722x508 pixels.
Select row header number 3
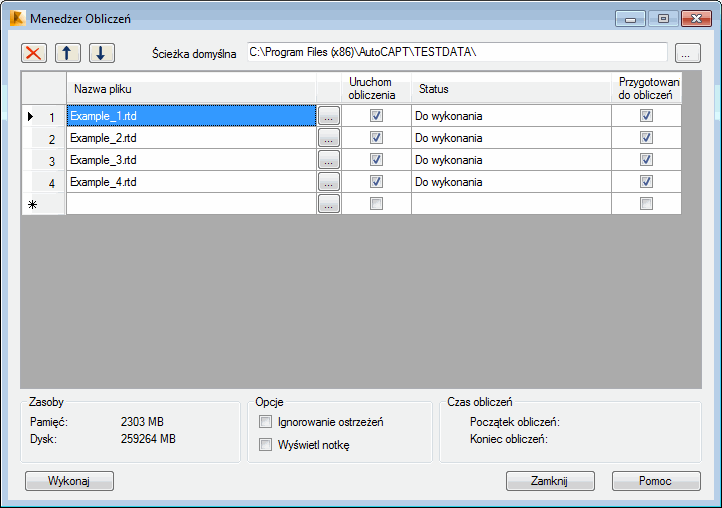44,160
